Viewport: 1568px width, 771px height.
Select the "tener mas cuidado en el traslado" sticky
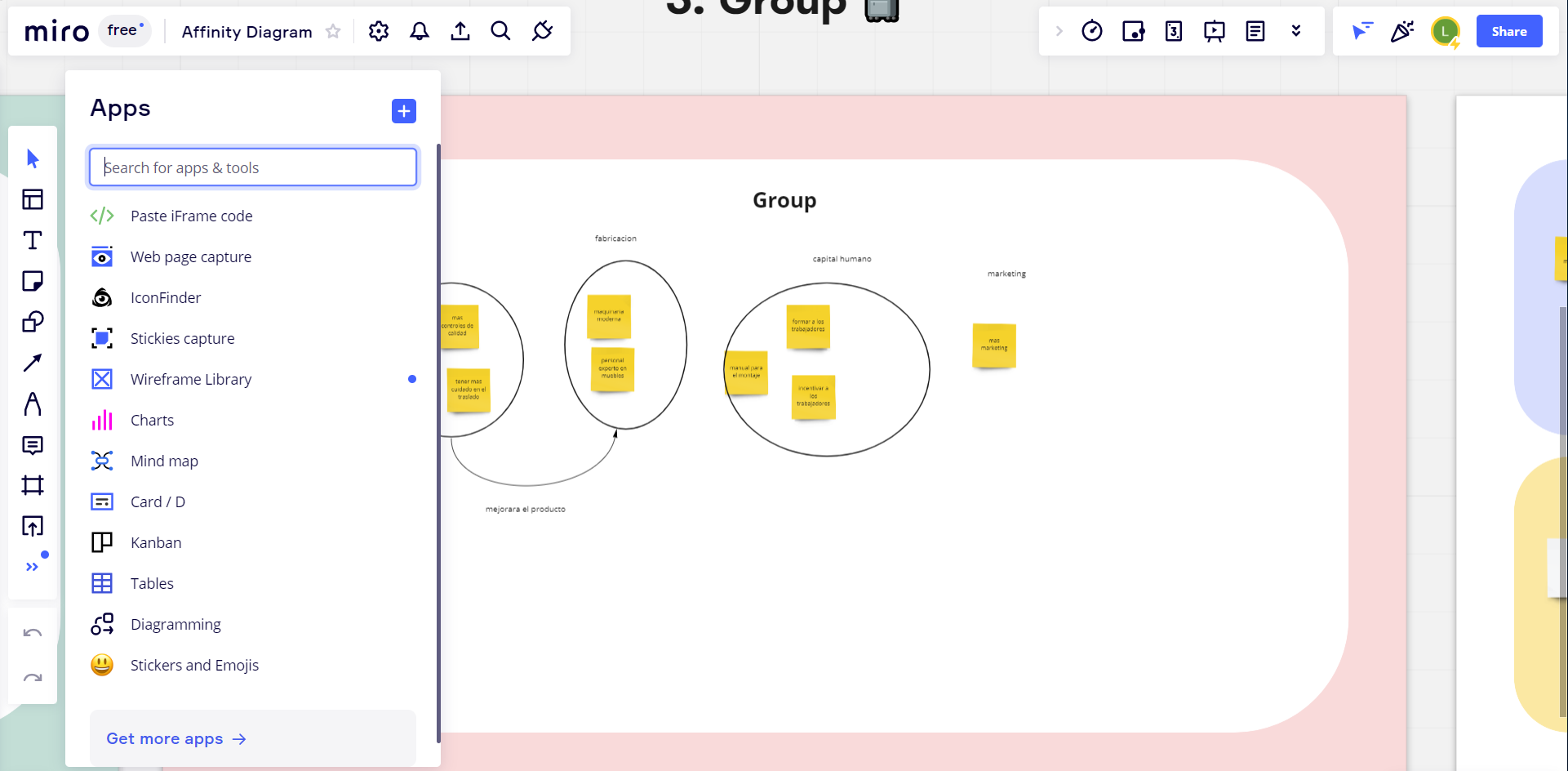(x=469, y=390)
